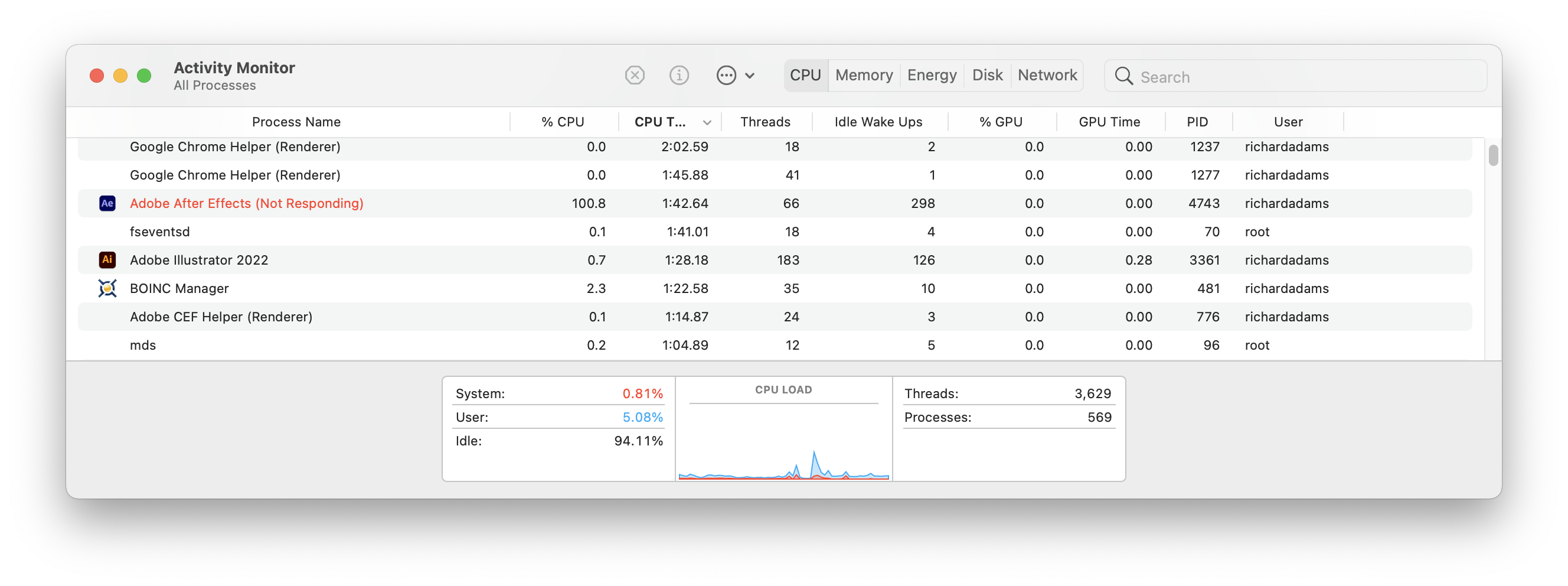Click the Activity Monitor red close control
Screen dimensions: 1568x586
(96, 76)
